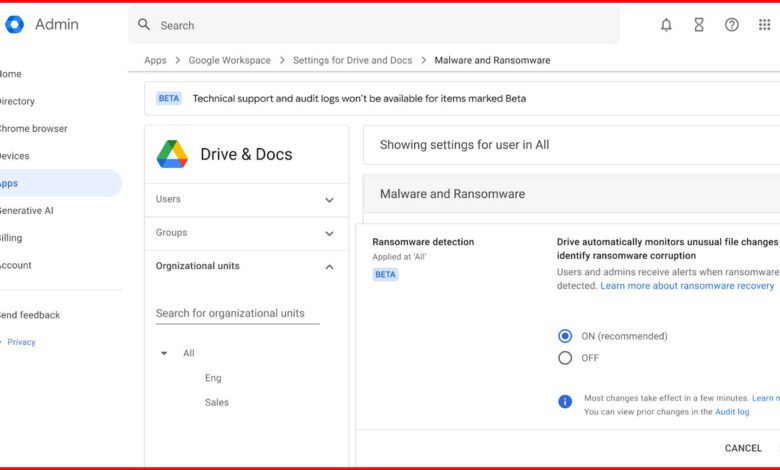Click Showing settings for user in All
The image size is (780, 470).
pyautogui.click(x=464, y=145)
